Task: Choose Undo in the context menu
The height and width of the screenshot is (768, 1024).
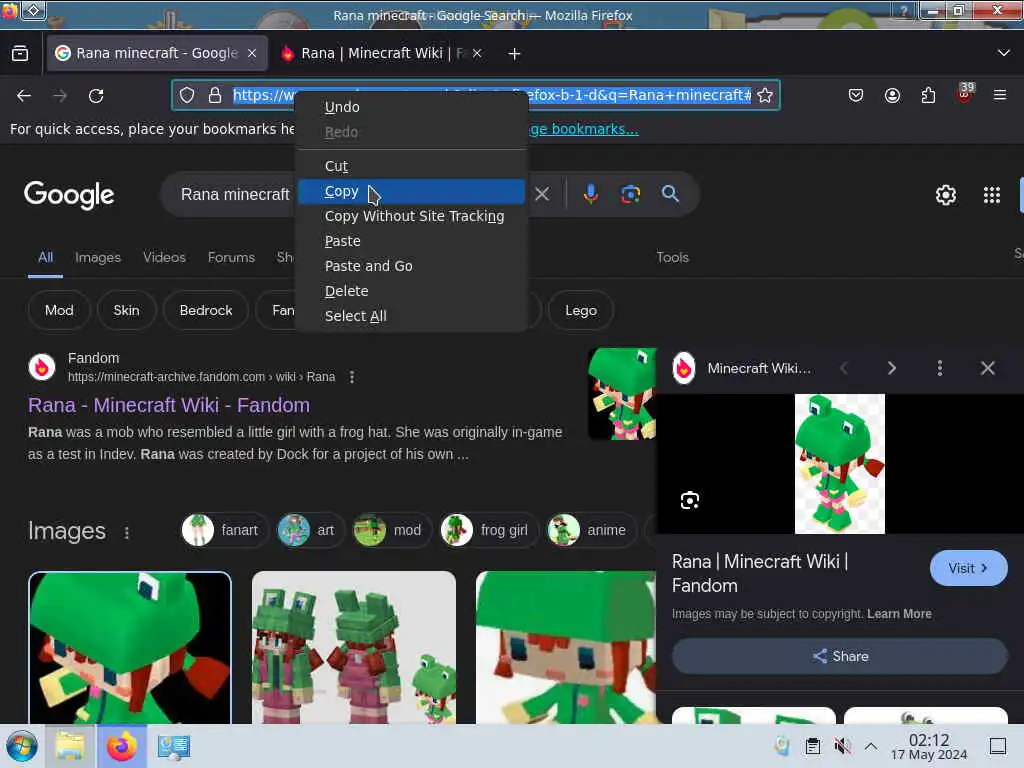Action: point(411,107)
